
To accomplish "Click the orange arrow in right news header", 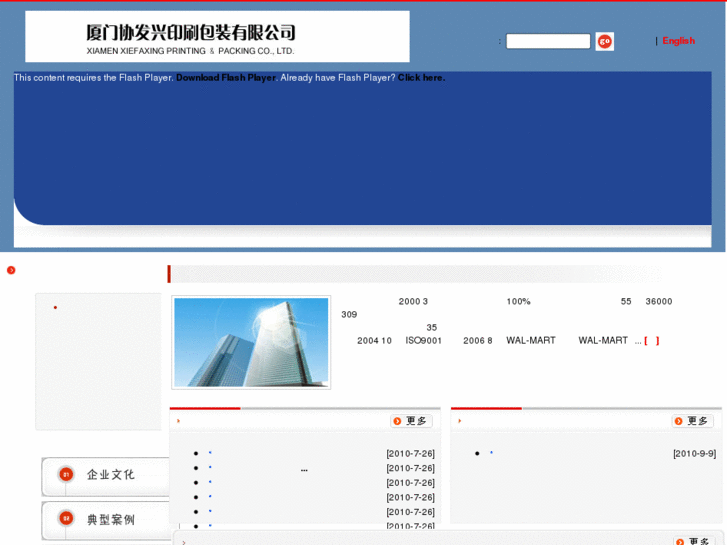I will [459, 421].
